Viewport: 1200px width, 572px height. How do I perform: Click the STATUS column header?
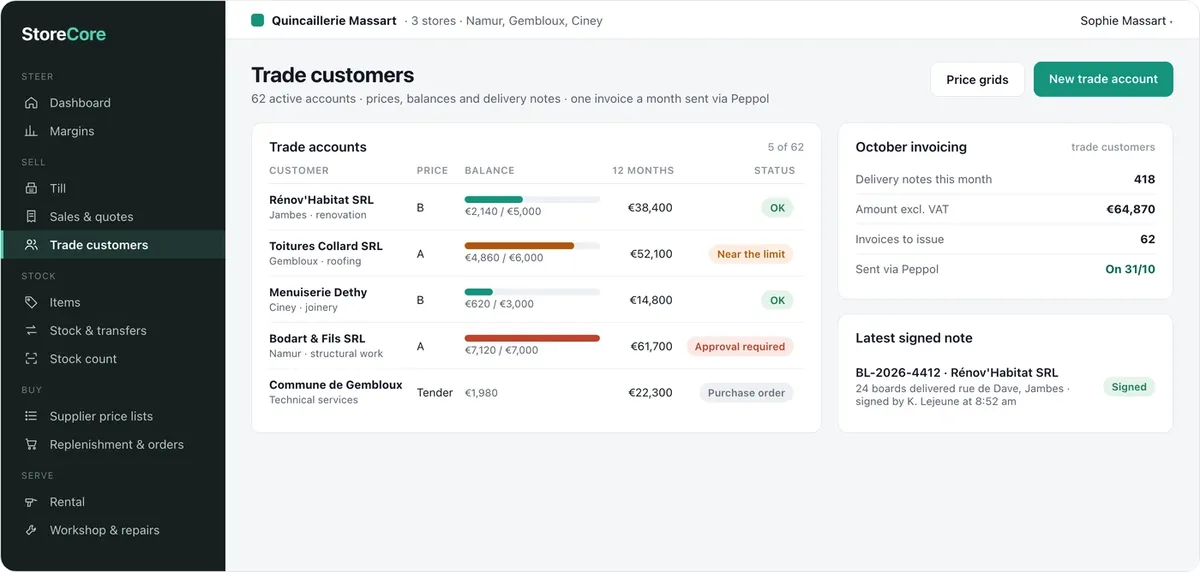775,170
